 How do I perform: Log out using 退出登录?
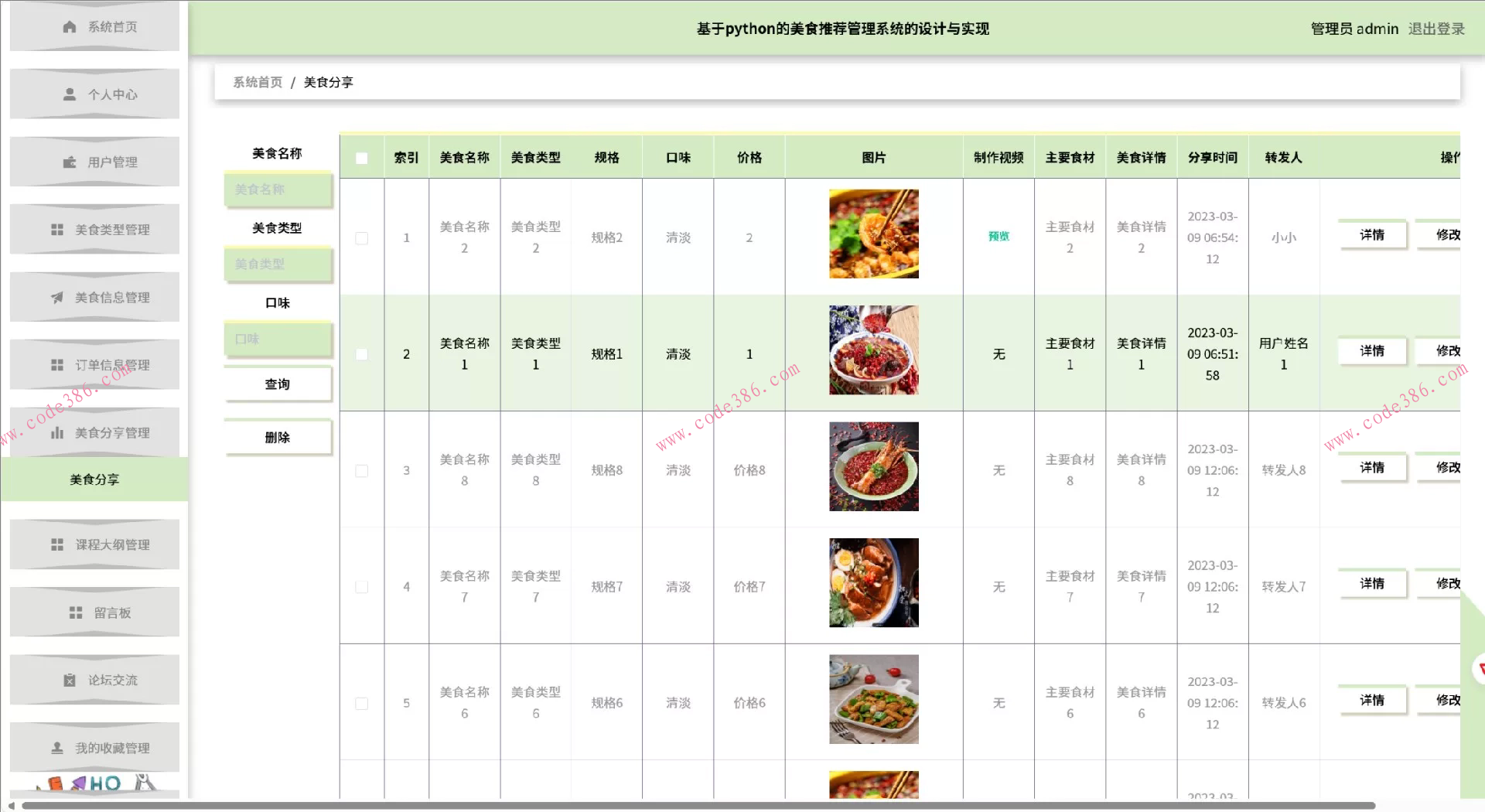coord(1436,29)
